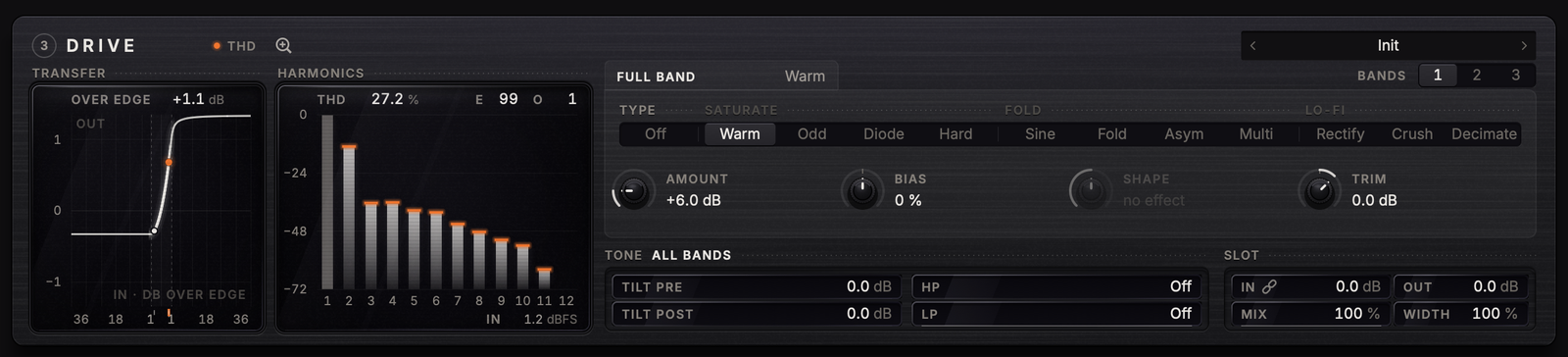Select 2 bands option
The width and height of the screenshot is (1568, 357).
1477,75
